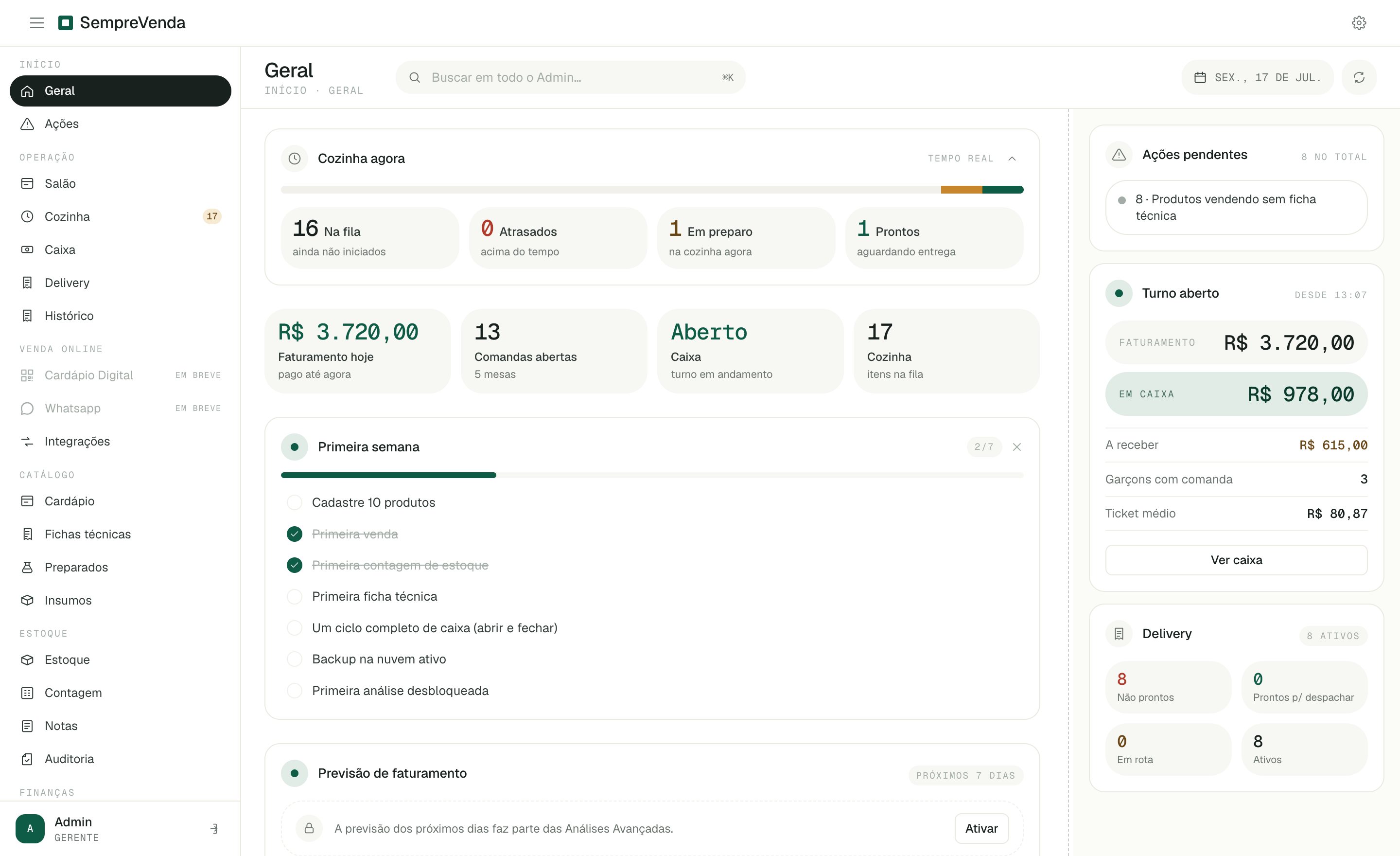
Task: Click the Whatsapp chat bubble icon
Action: (27, 408)
